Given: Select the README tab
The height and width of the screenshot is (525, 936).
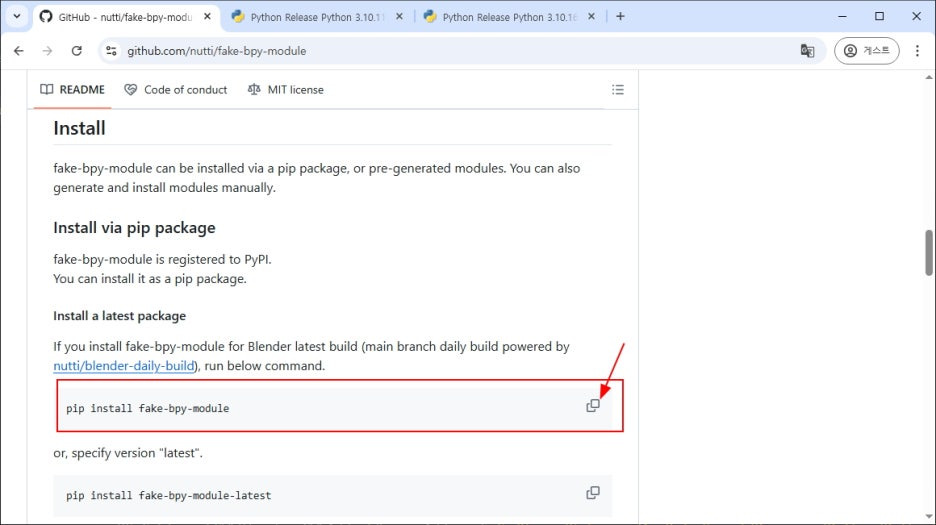Looking at the screenshot, I should coord(72,90).
